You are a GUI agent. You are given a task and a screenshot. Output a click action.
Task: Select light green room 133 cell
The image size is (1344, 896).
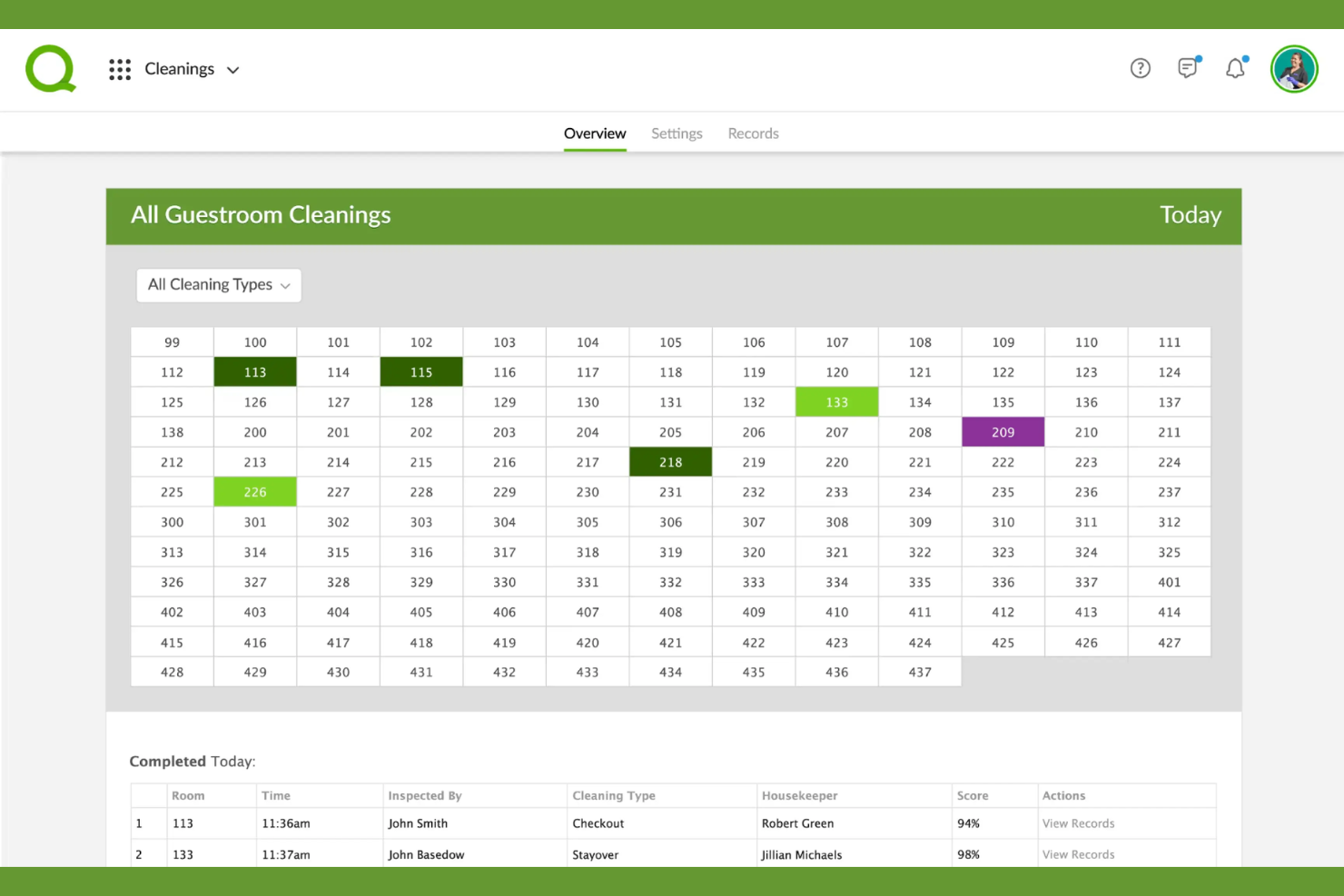[837, 402]
